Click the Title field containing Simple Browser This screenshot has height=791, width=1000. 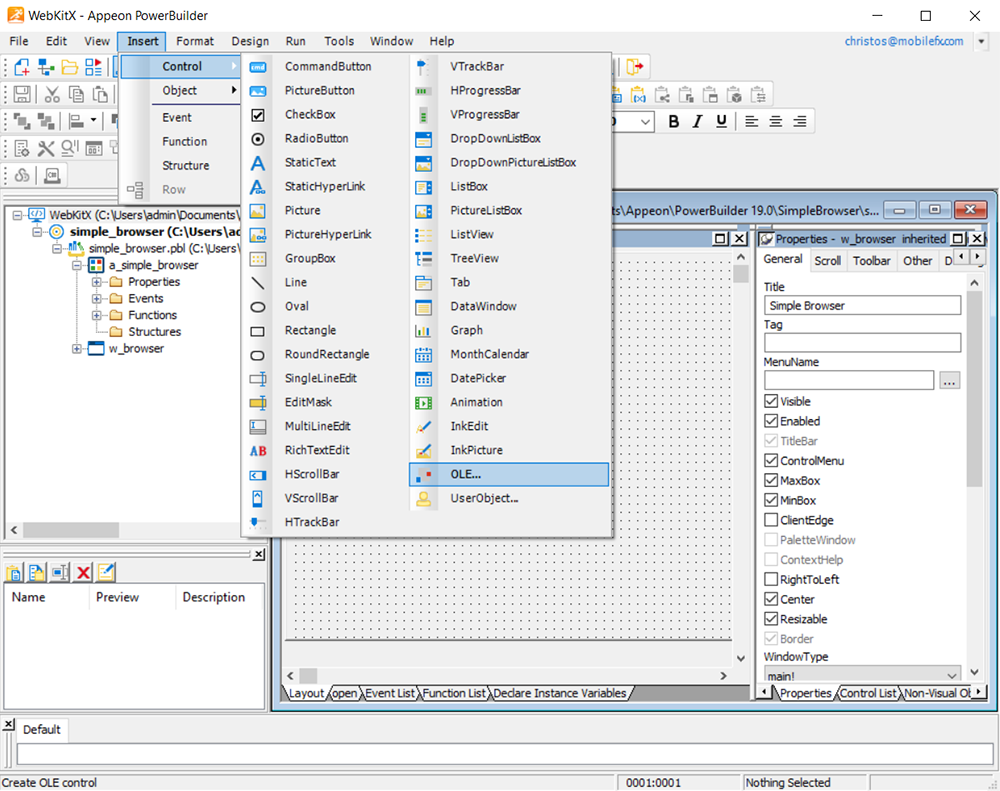(x=862, y=306)
